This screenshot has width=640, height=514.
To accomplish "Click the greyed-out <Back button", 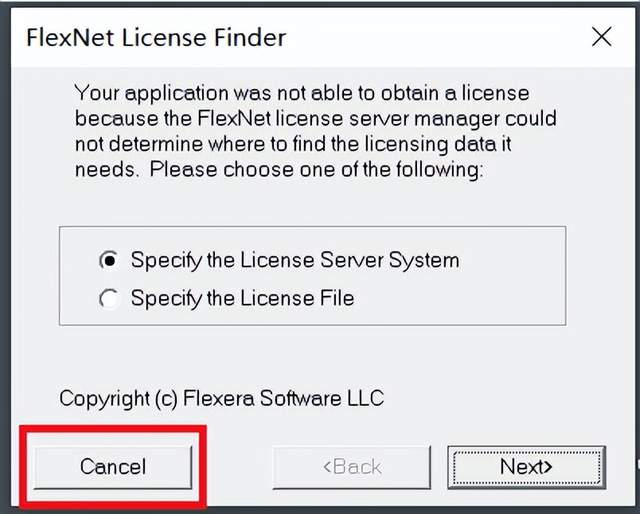I will pyautogui.click(x=351, y=467).
